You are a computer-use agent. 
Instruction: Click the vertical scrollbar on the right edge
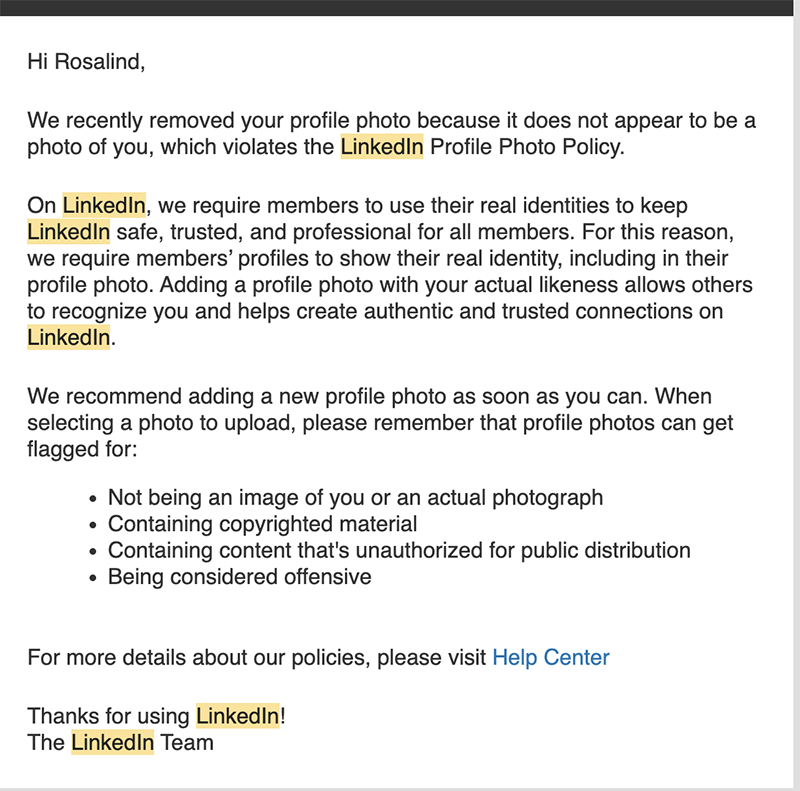[x=797, y=396]
